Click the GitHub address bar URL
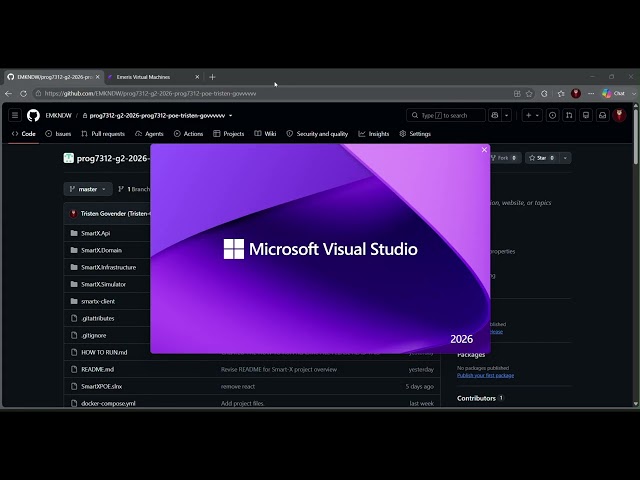 click(150, 93)
